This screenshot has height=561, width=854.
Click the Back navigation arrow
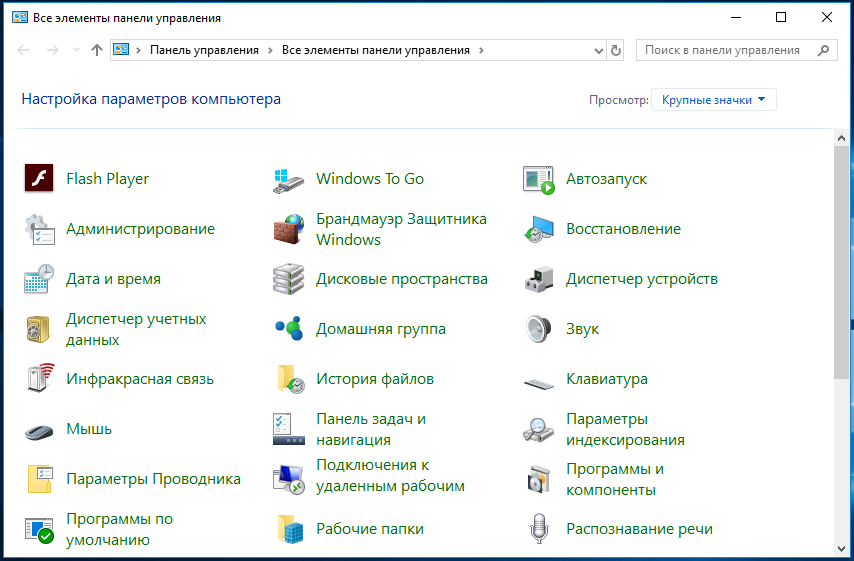coord(23,50)
